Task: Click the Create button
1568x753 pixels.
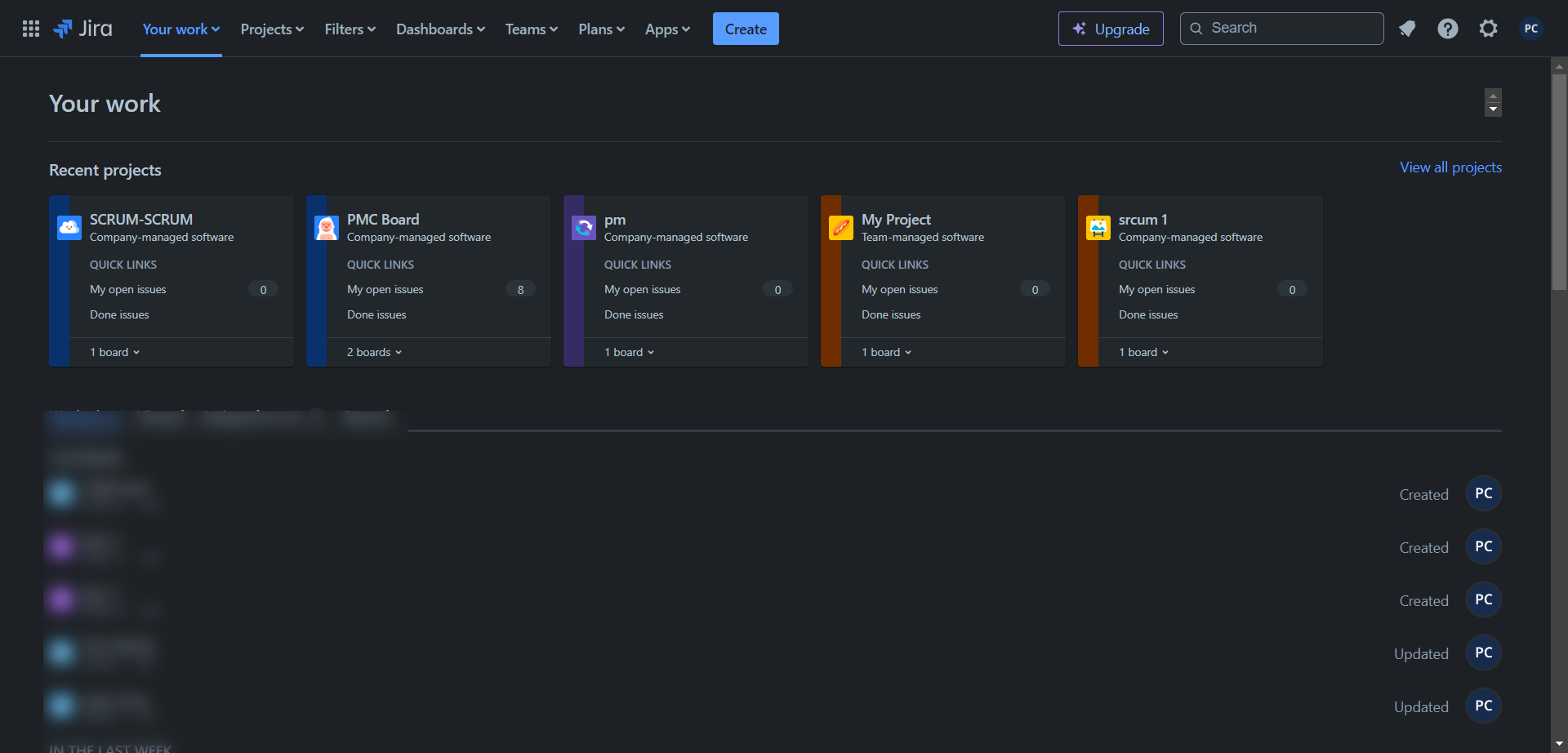Action: [x=746, y=29]
